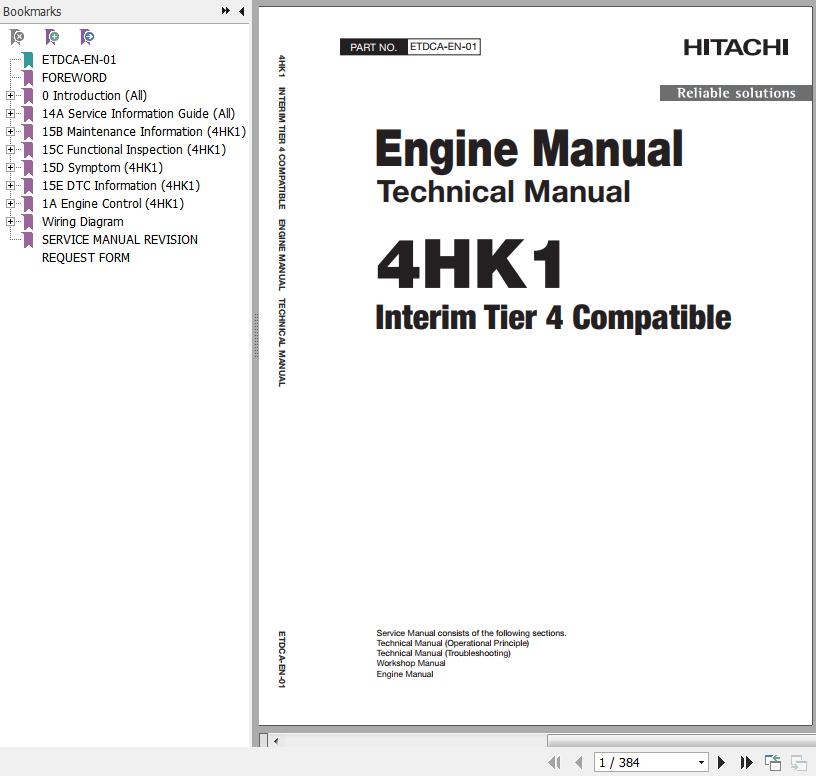This screenshot has height=776, width=816.
Task: Click the horizontal scrollbar thumb below the page
Action: 681,741
